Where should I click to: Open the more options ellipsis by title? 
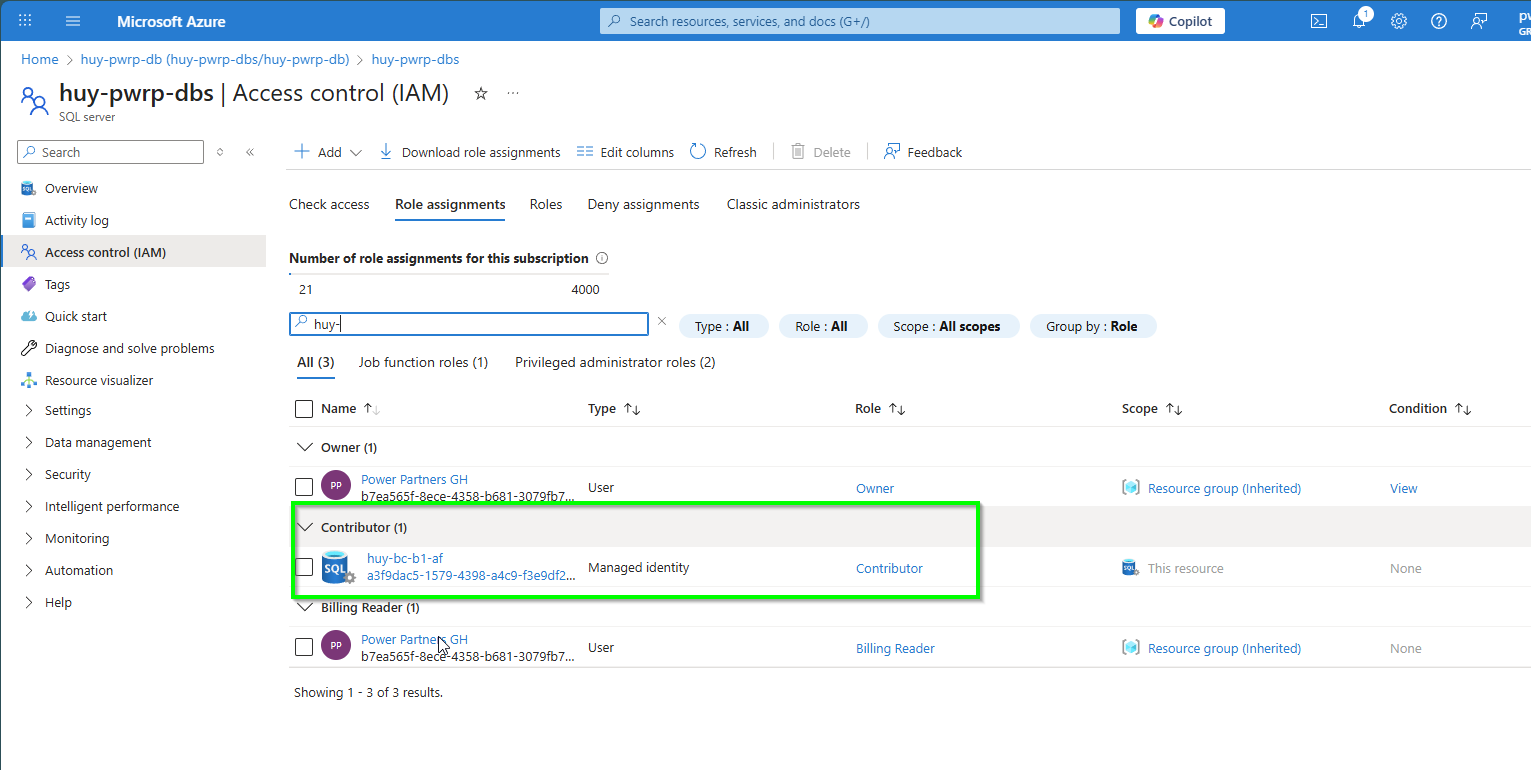click(513, 93)
